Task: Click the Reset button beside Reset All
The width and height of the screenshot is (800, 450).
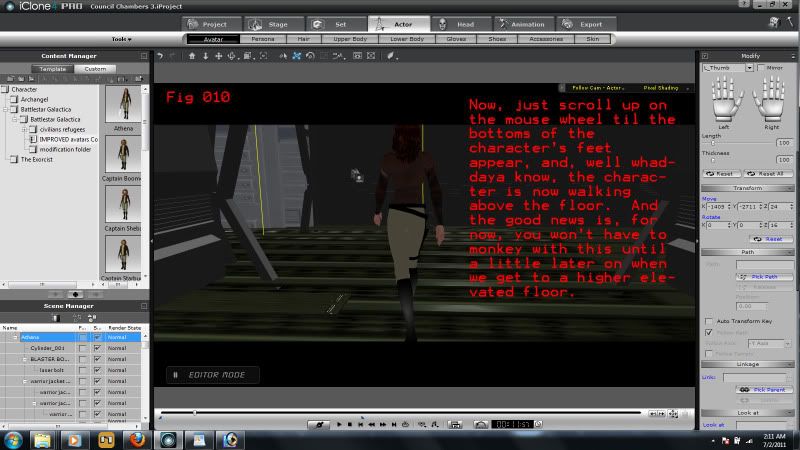Action: tap(721, 174)
